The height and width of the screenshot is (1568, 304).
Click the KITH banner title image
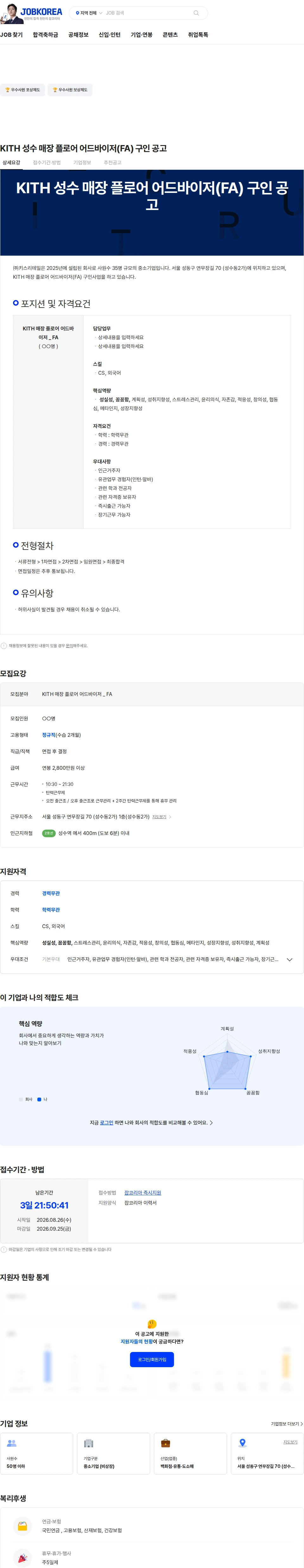click(x=152, y=213)
